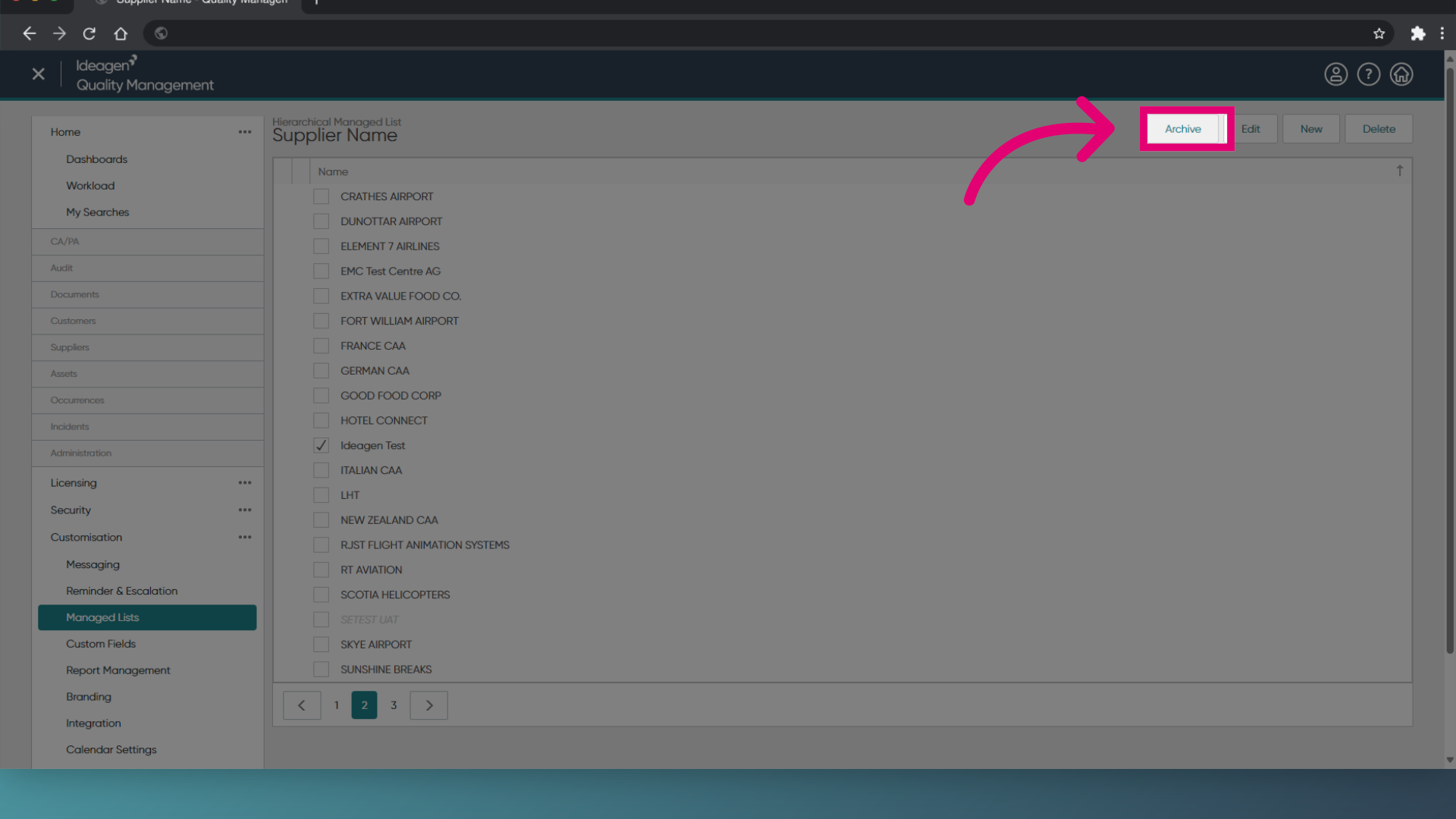
Task: Click the NEW ZEALAND CAA row text
Action: coord(389,520)
